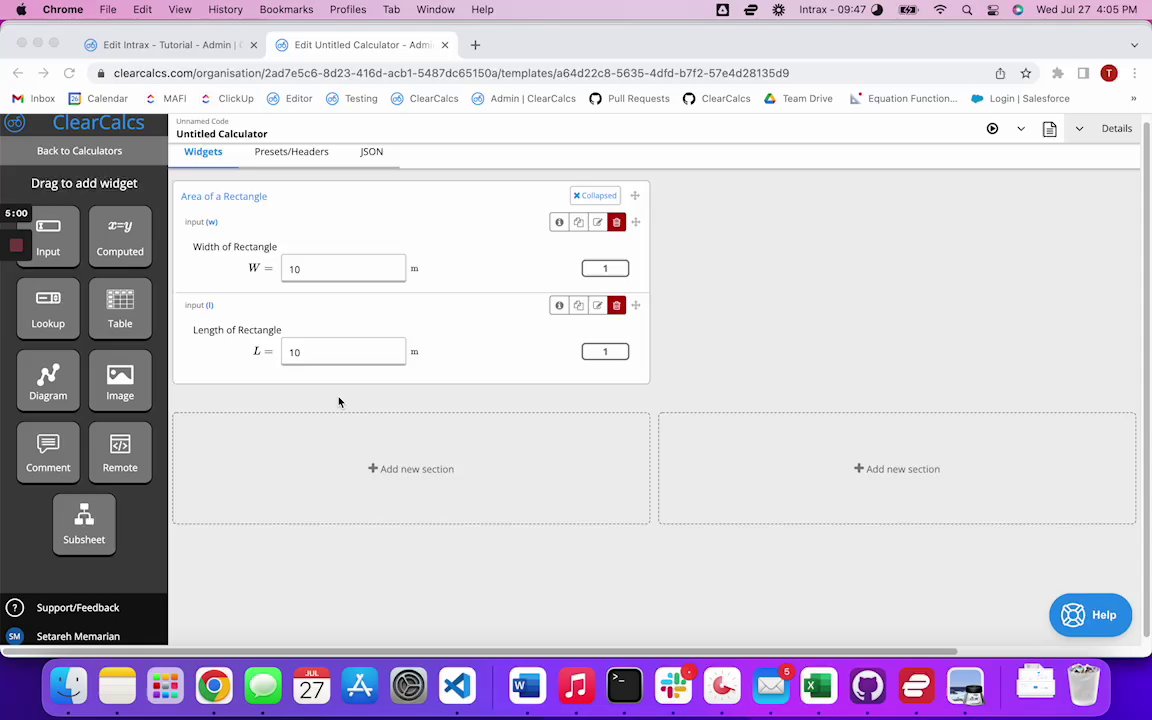
Task: Click the order box in Length row
Action: [605, 351]
